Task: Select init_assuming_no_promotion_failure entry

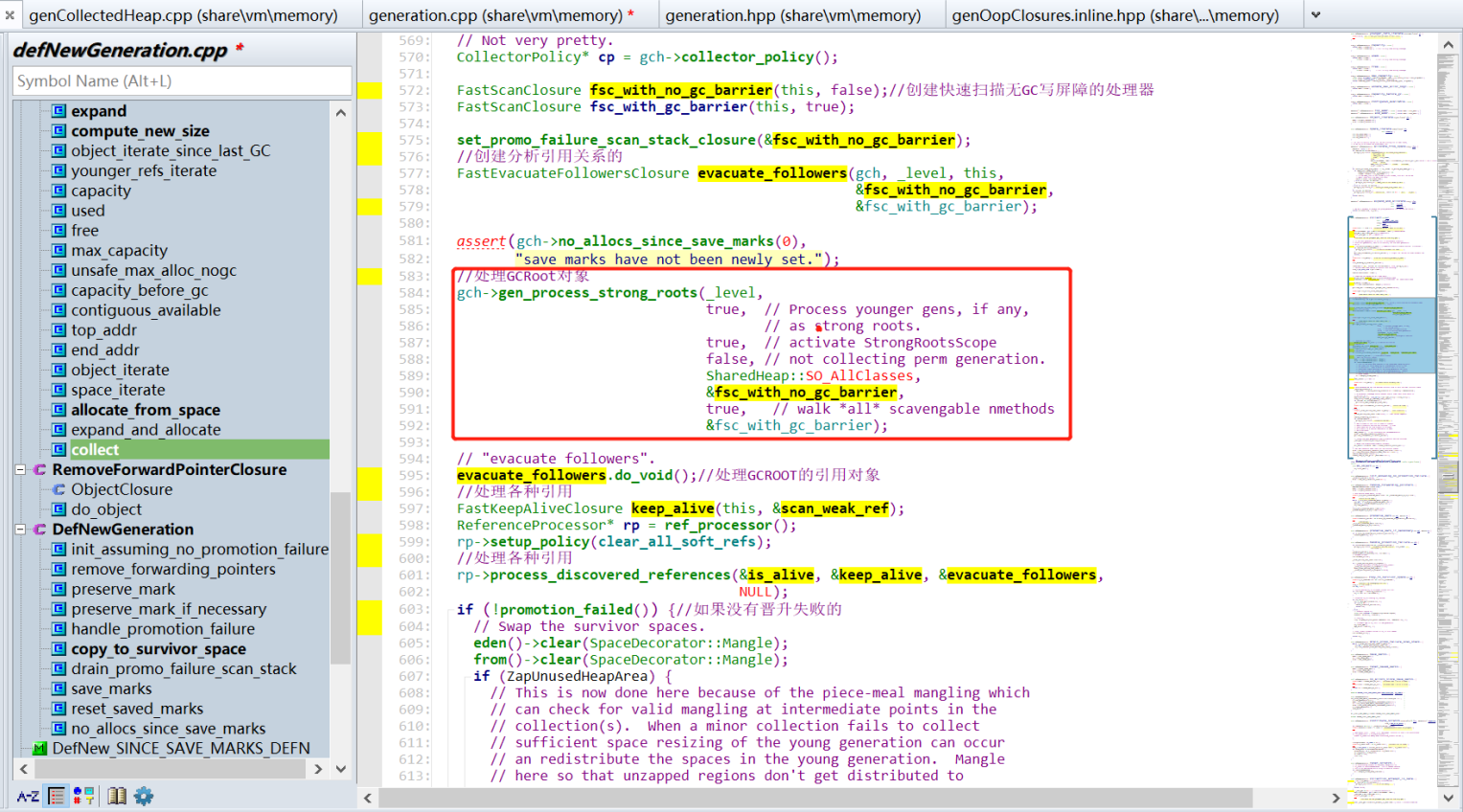Action: pyautogui.click(x=199, y=550)
